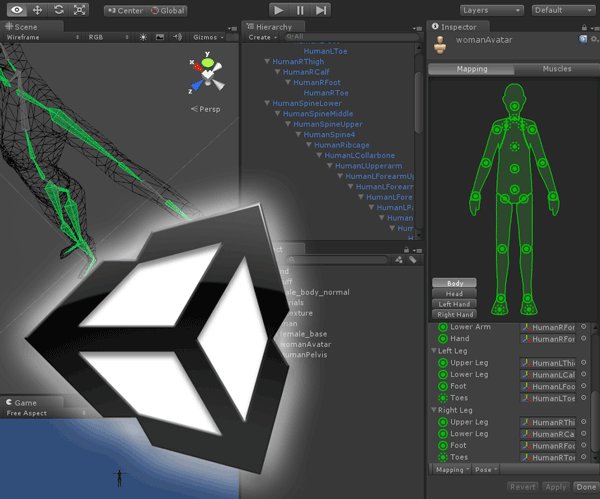
Task: Click the Done button
Action: click(x=586, y=487)
